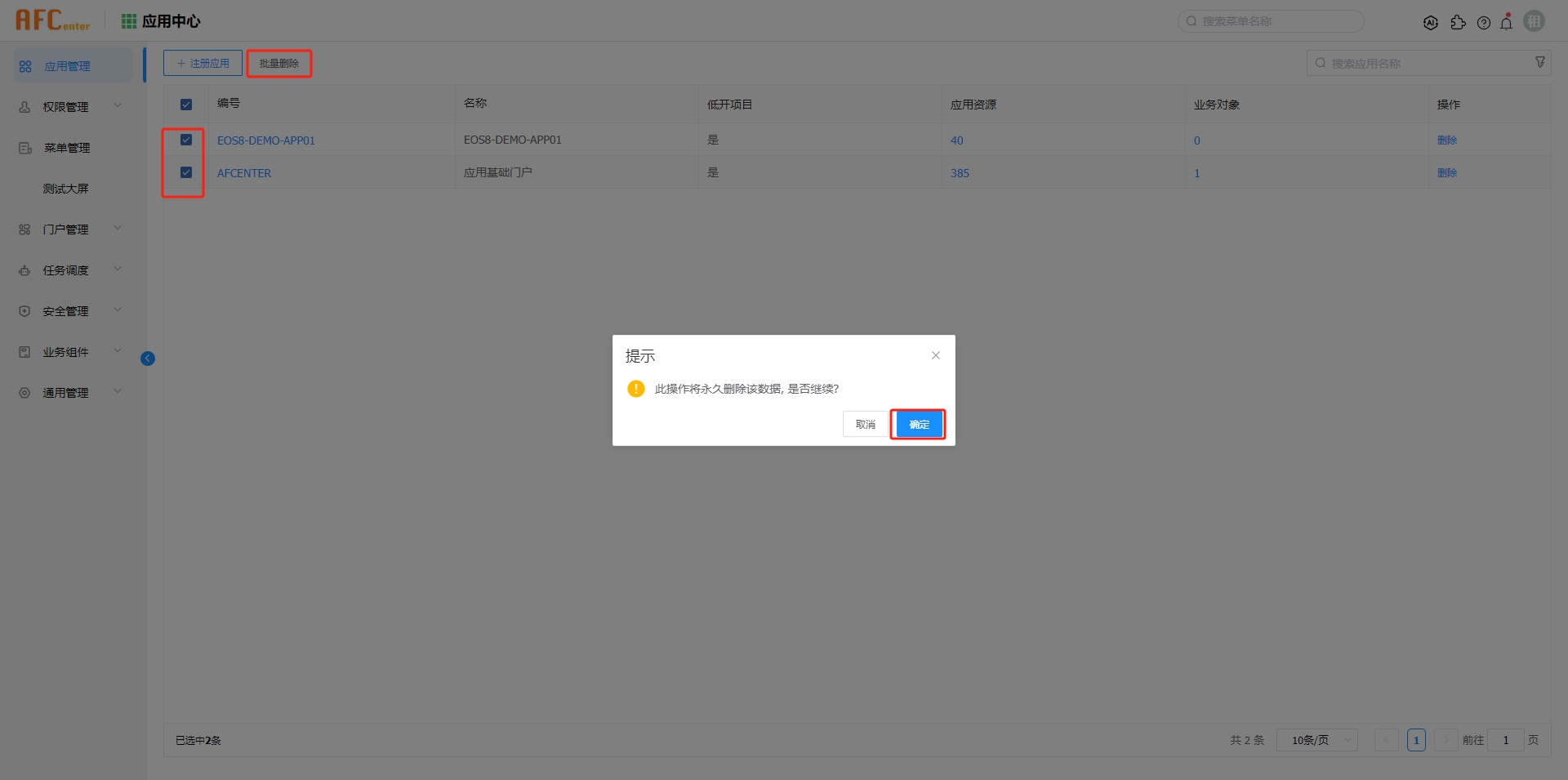Close the 提示 dialog with X

[936, 355]
